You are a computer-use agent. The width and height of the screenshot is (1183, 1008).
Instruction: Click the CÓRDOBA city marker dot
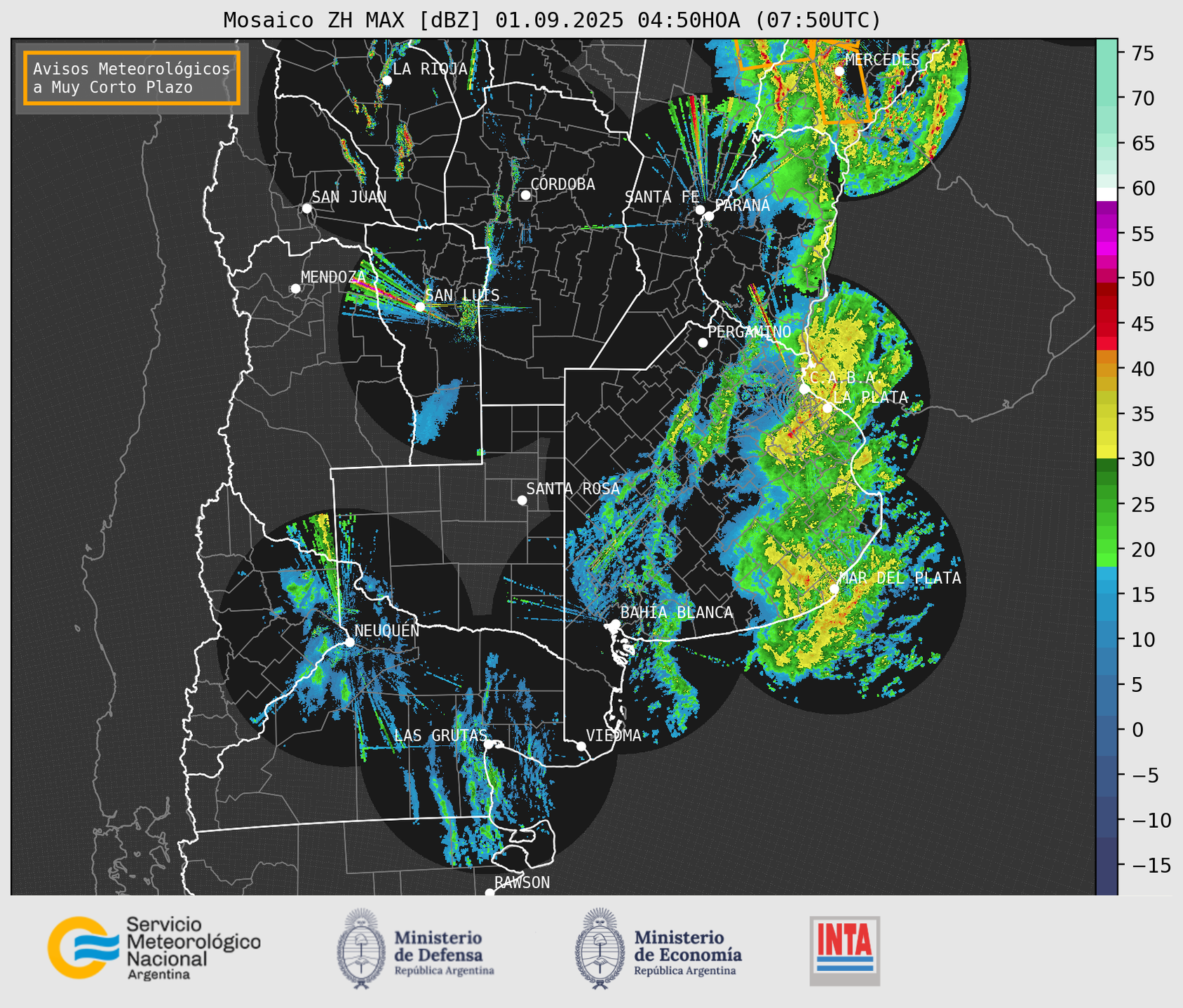point(525,195)
